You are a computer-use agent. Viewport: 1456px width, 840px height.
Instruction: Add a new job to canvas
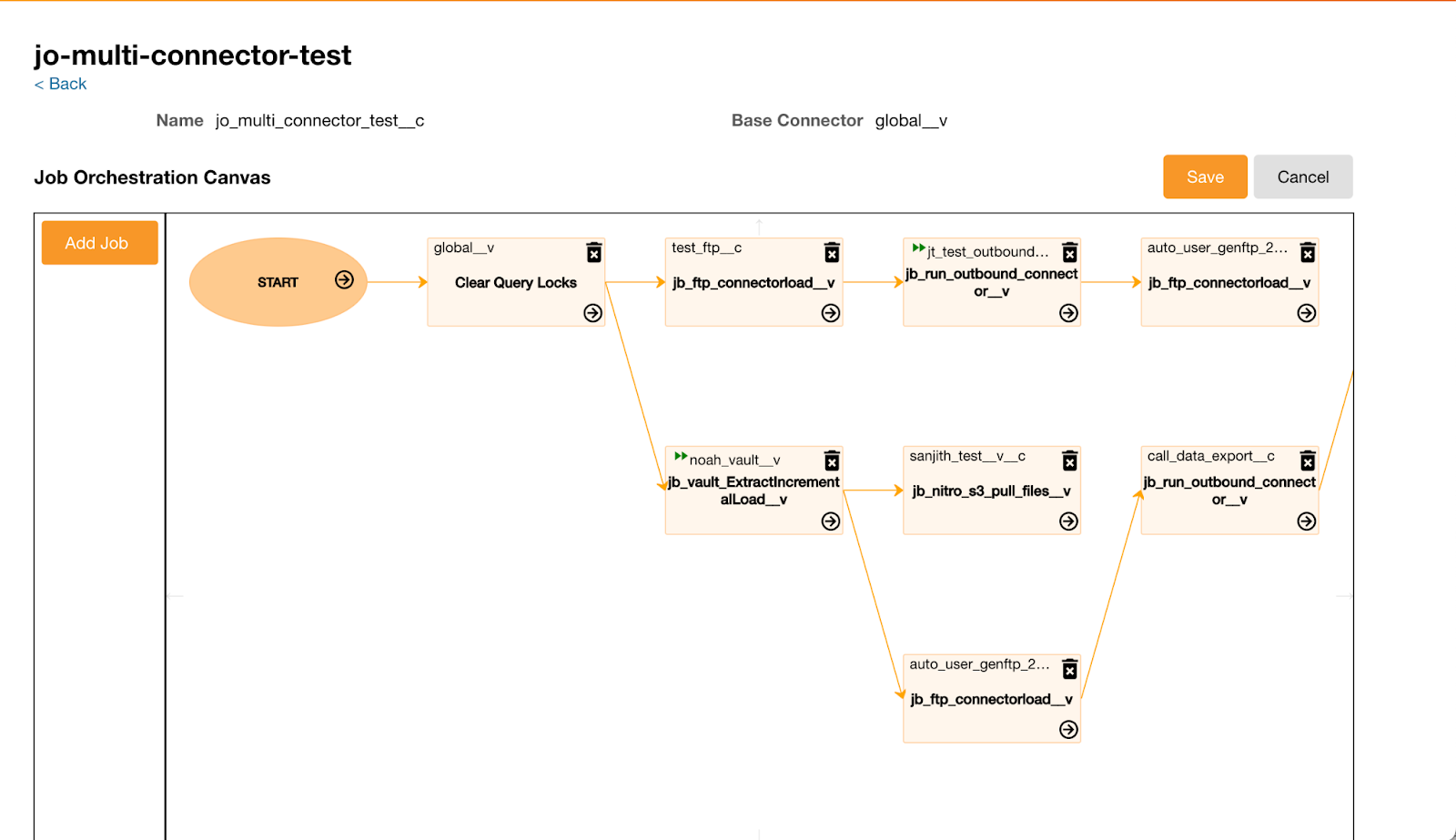click(x=99, y=243)
